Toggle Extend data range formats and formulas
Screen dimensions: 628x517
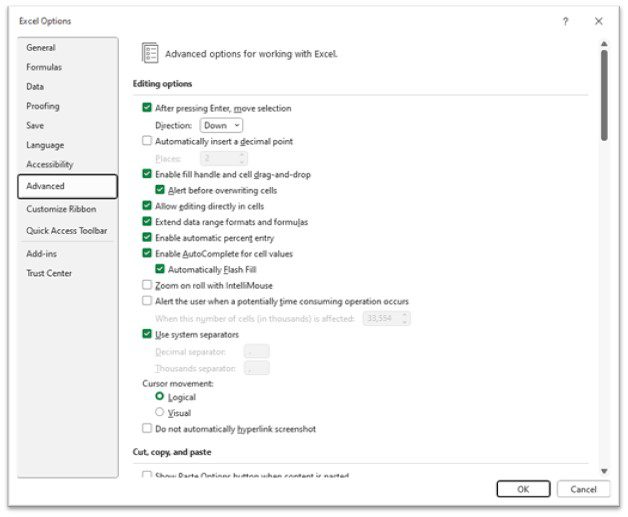click(x=147, y=221)
